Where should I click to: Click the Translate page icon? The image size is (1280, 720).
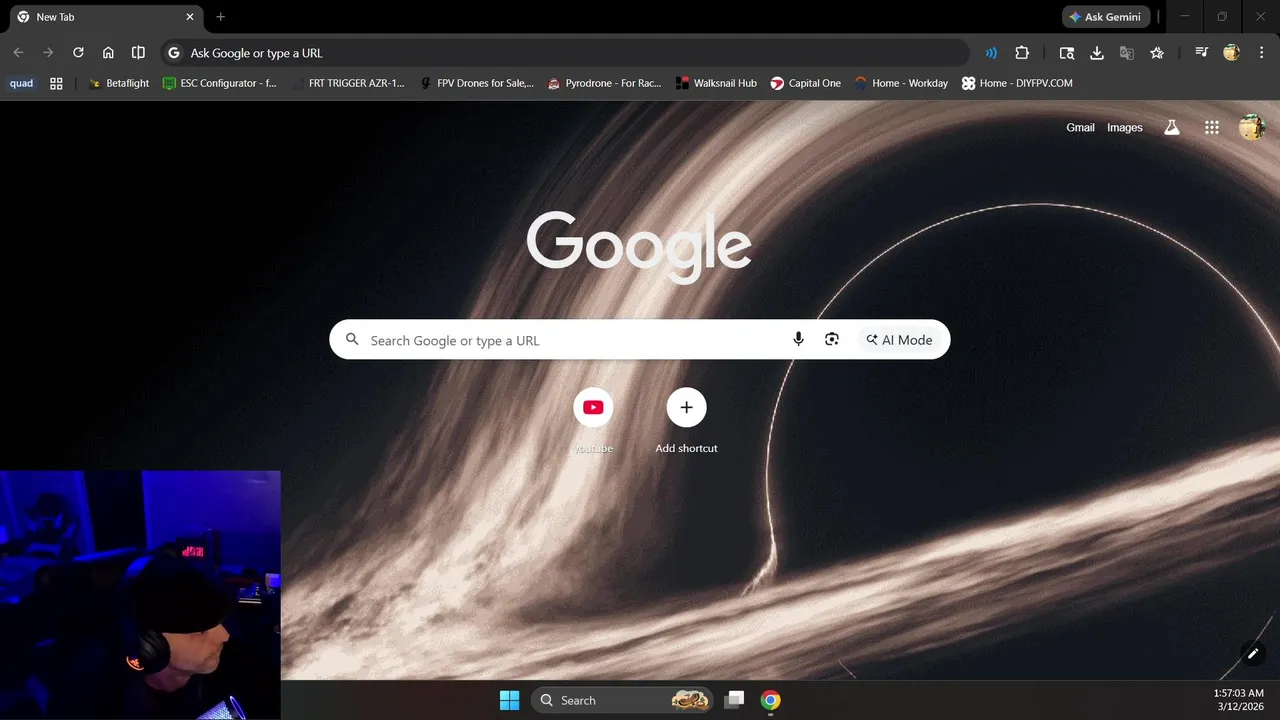1127,53
